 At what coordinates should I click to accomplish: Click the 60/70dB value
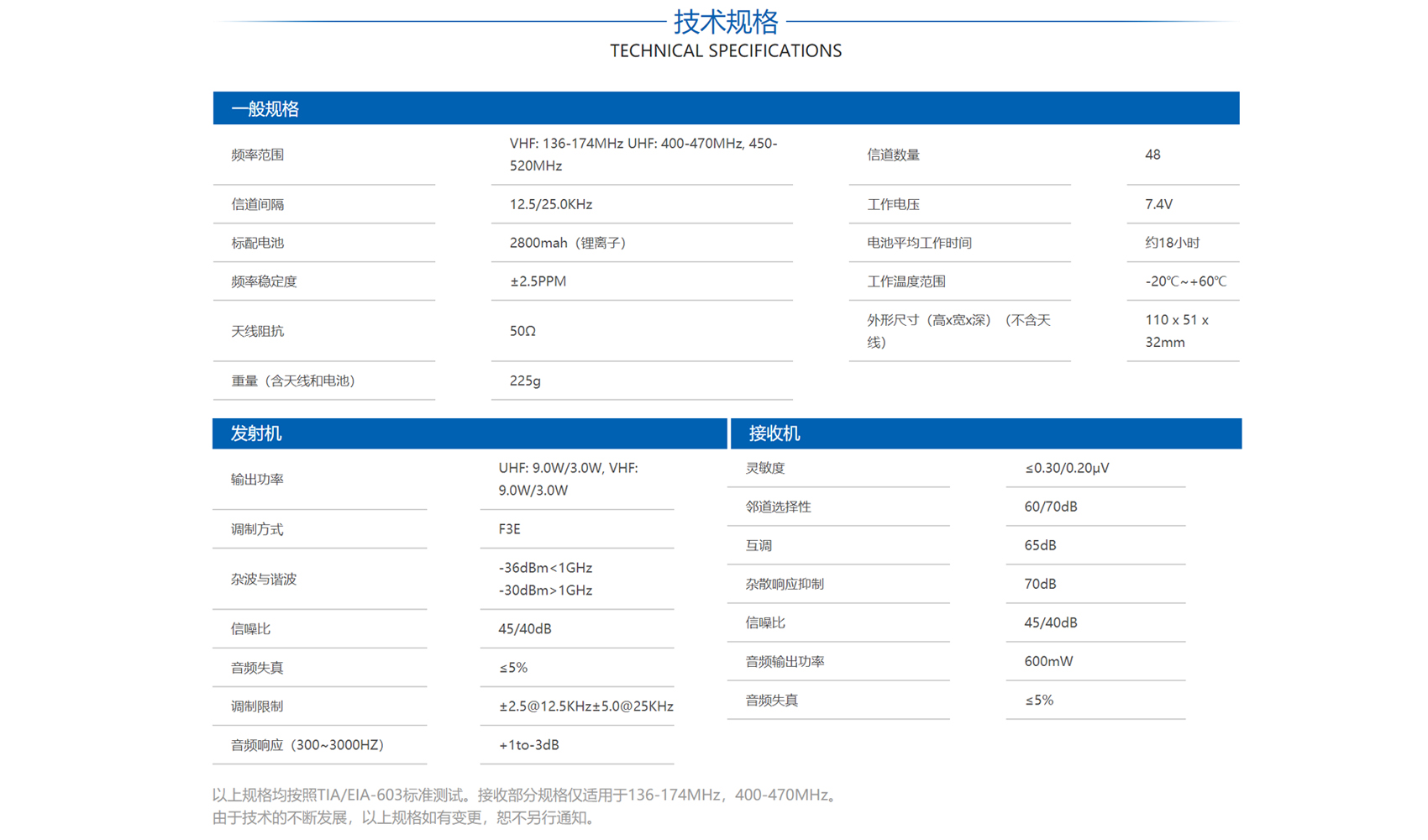point(1051,507)
